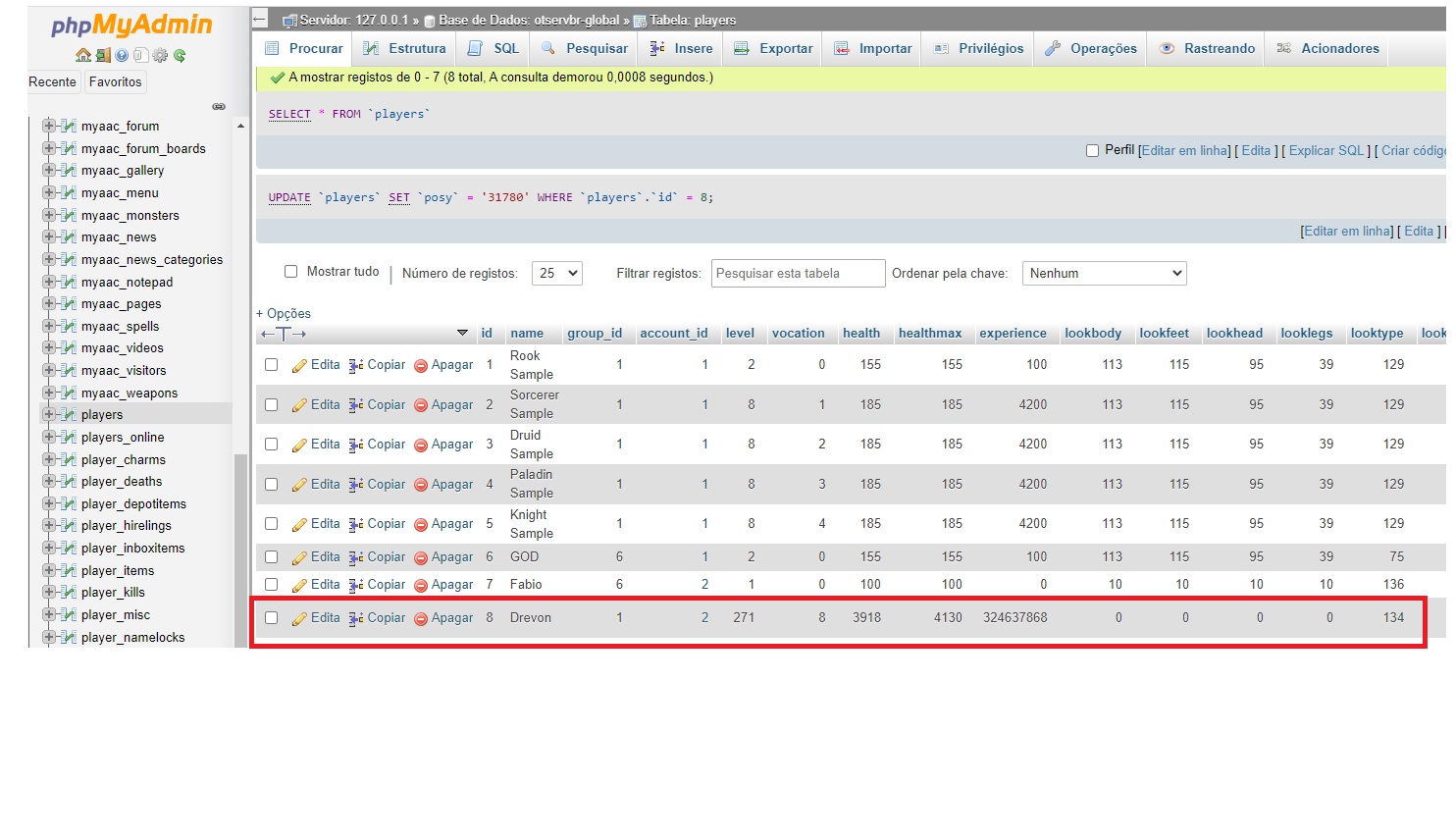Image resolution: width=1456 pixels, height=840 pixels.
Task: Enable the Mostrar tudo checkbox
Action: pos(290,272)
